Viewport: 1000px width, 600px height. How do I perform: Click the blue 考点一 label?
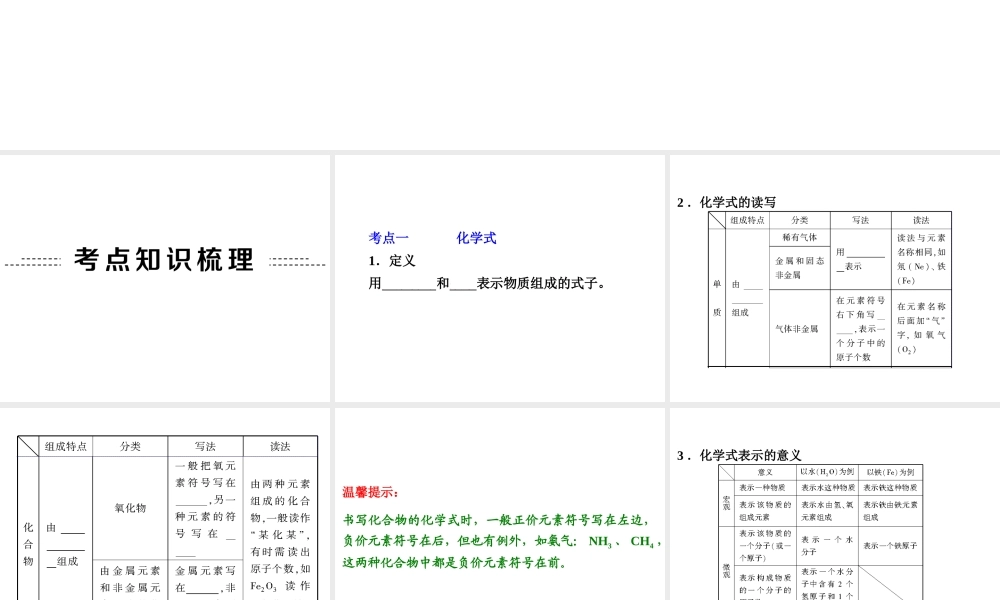[388, 238]
